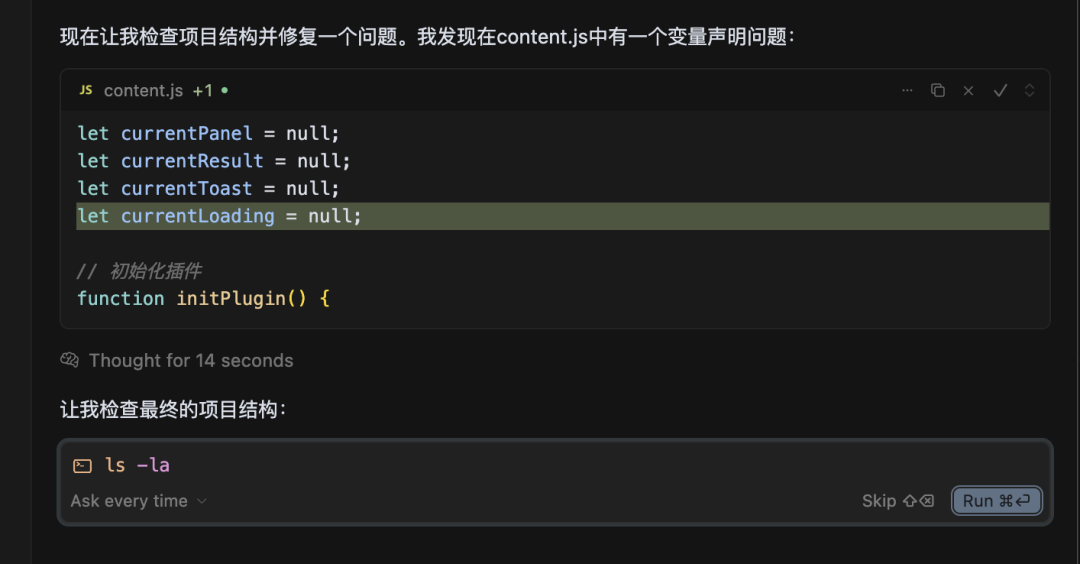Reject the content.js change with X

tap(968, 90)
